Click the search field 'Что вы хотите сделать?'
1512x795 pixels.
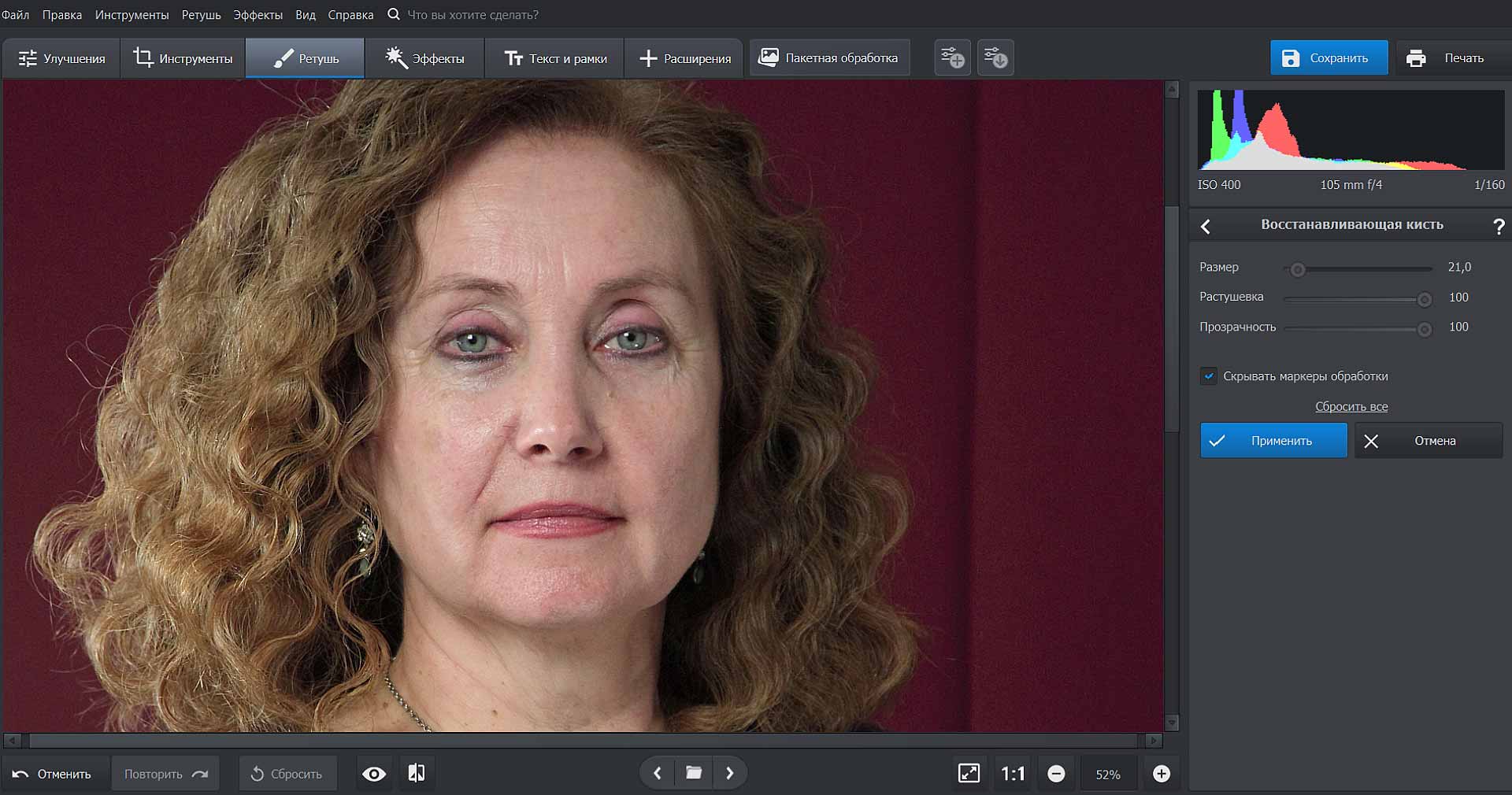(x=472, y=15)
